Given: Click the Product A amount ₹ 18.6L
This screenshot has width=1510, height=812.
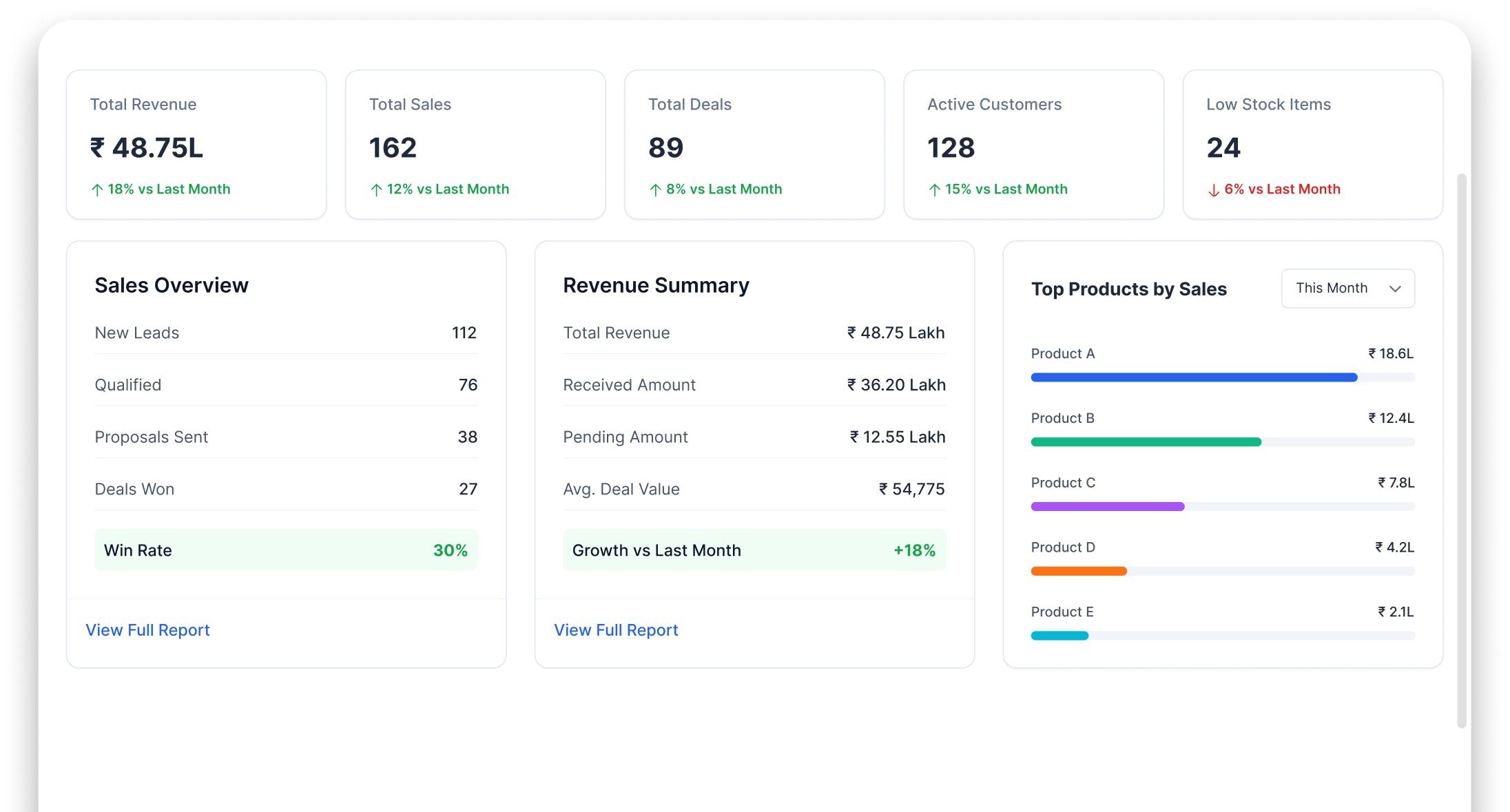Looking at the screenshot, I should pyautogui.click(x=1391, y=354).
